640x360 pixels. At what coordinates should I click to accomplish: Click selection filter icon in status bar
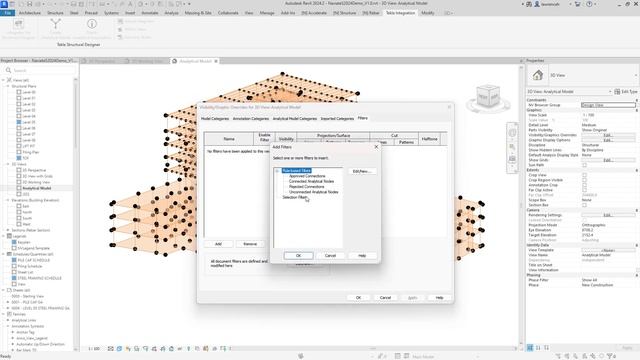(x=611, y=356)
